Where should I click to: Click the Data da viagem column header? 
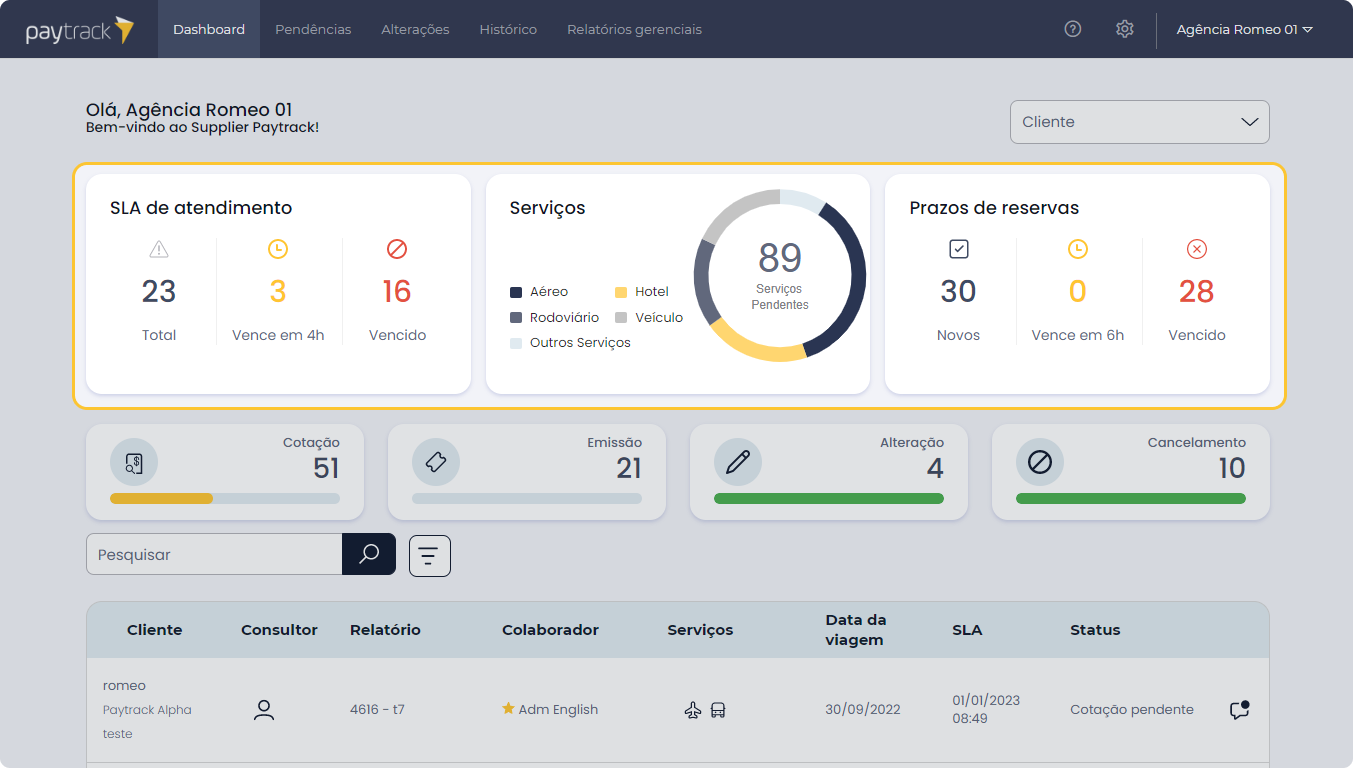click(856, 630)
